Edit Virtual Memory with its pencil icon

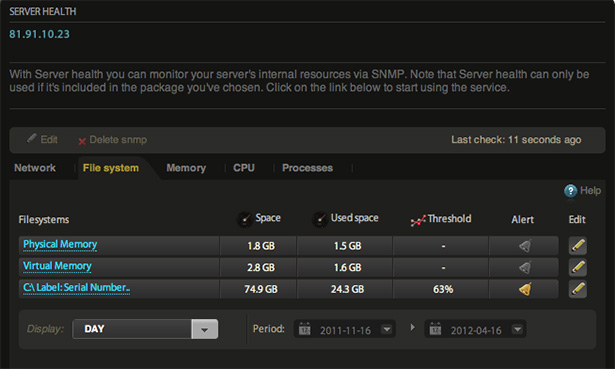point(578,267)
